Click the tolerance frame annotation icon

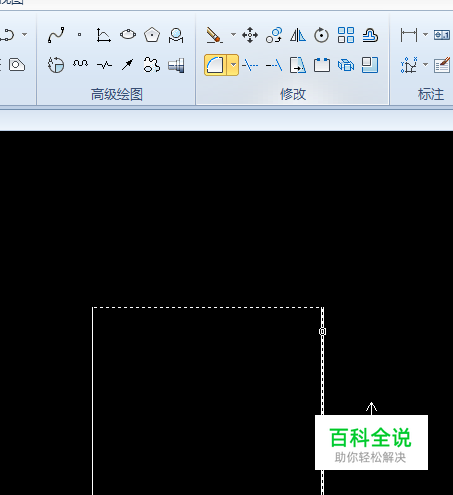[442, 35]
